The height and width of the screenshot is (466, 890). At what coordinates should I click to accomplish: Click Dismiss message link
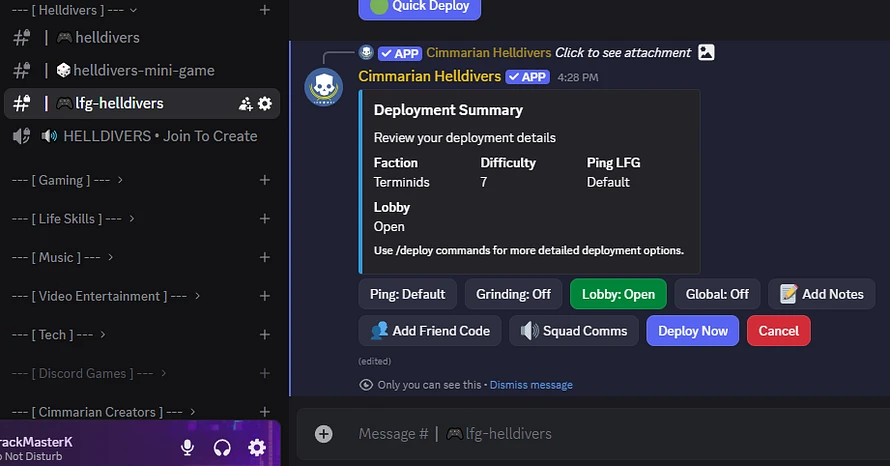[531, 385]
